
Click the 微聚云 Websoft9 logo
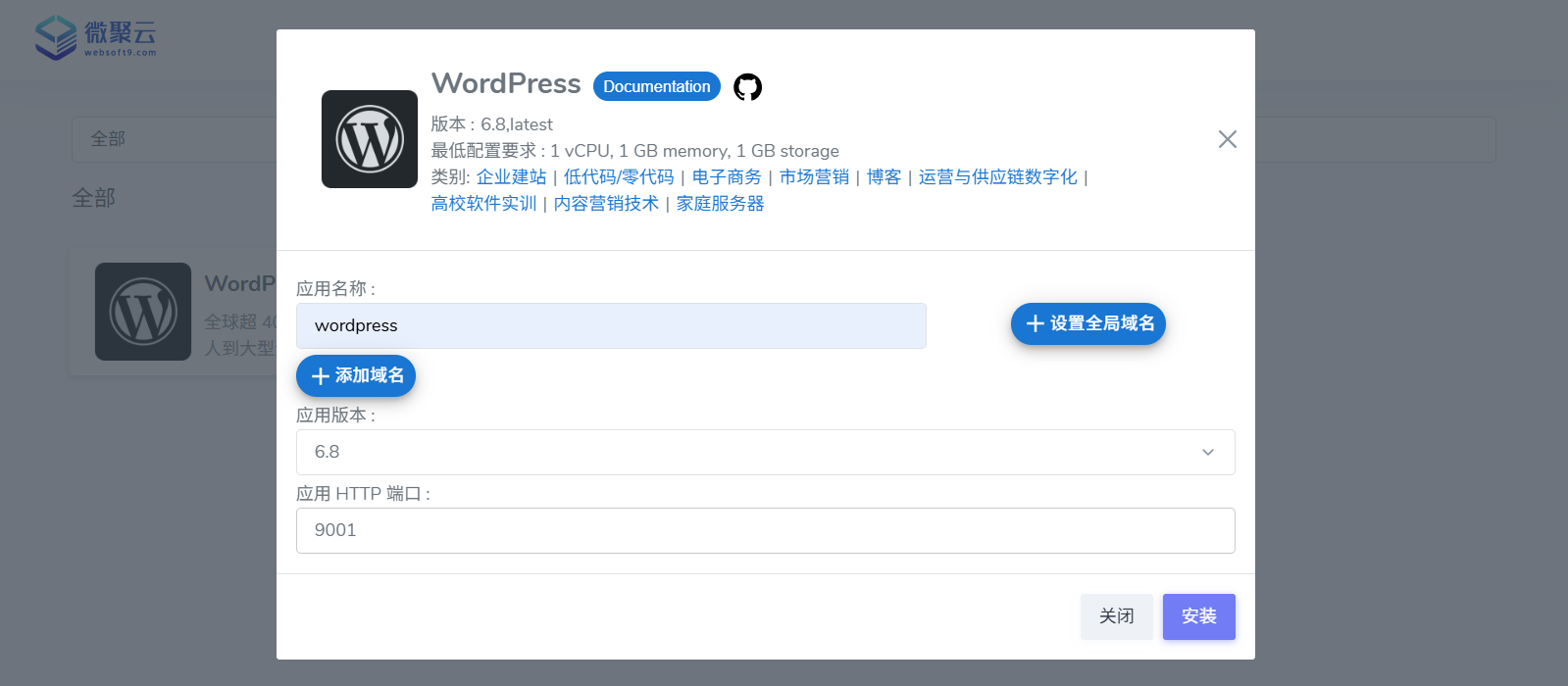point(96,37)
